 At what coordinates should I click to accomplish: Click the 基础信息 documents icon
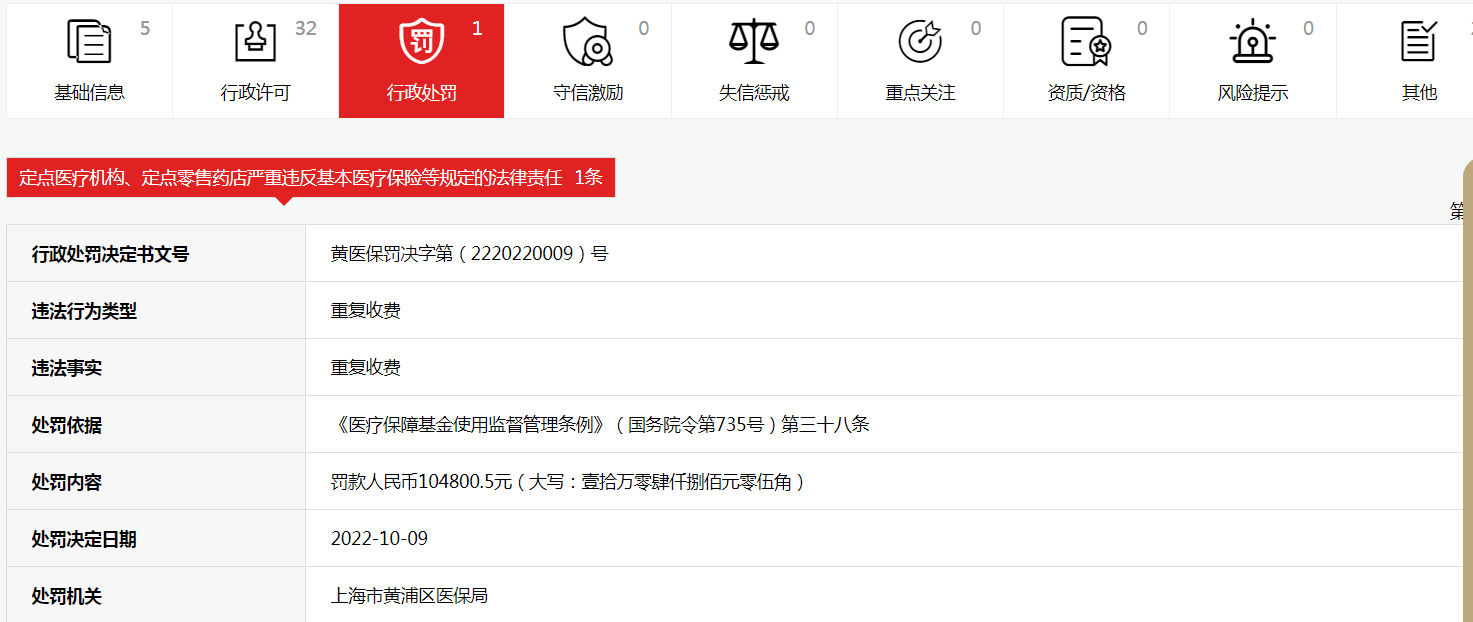pos(89,42)
